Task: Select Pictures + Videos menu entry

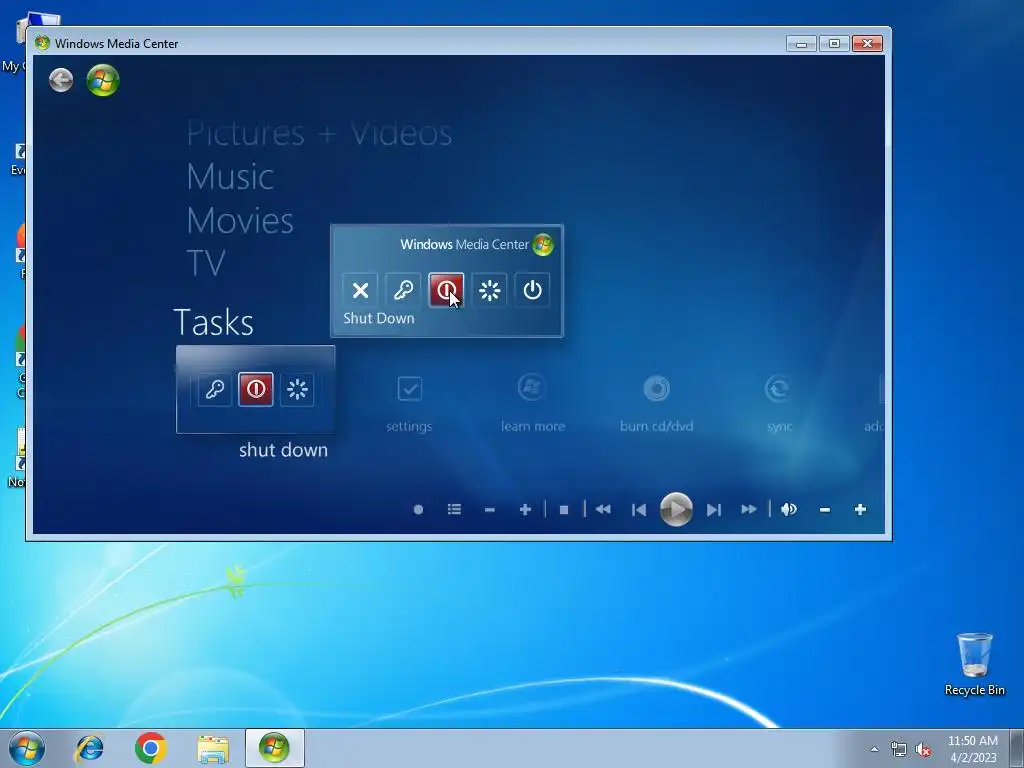Action: [319, 134]
